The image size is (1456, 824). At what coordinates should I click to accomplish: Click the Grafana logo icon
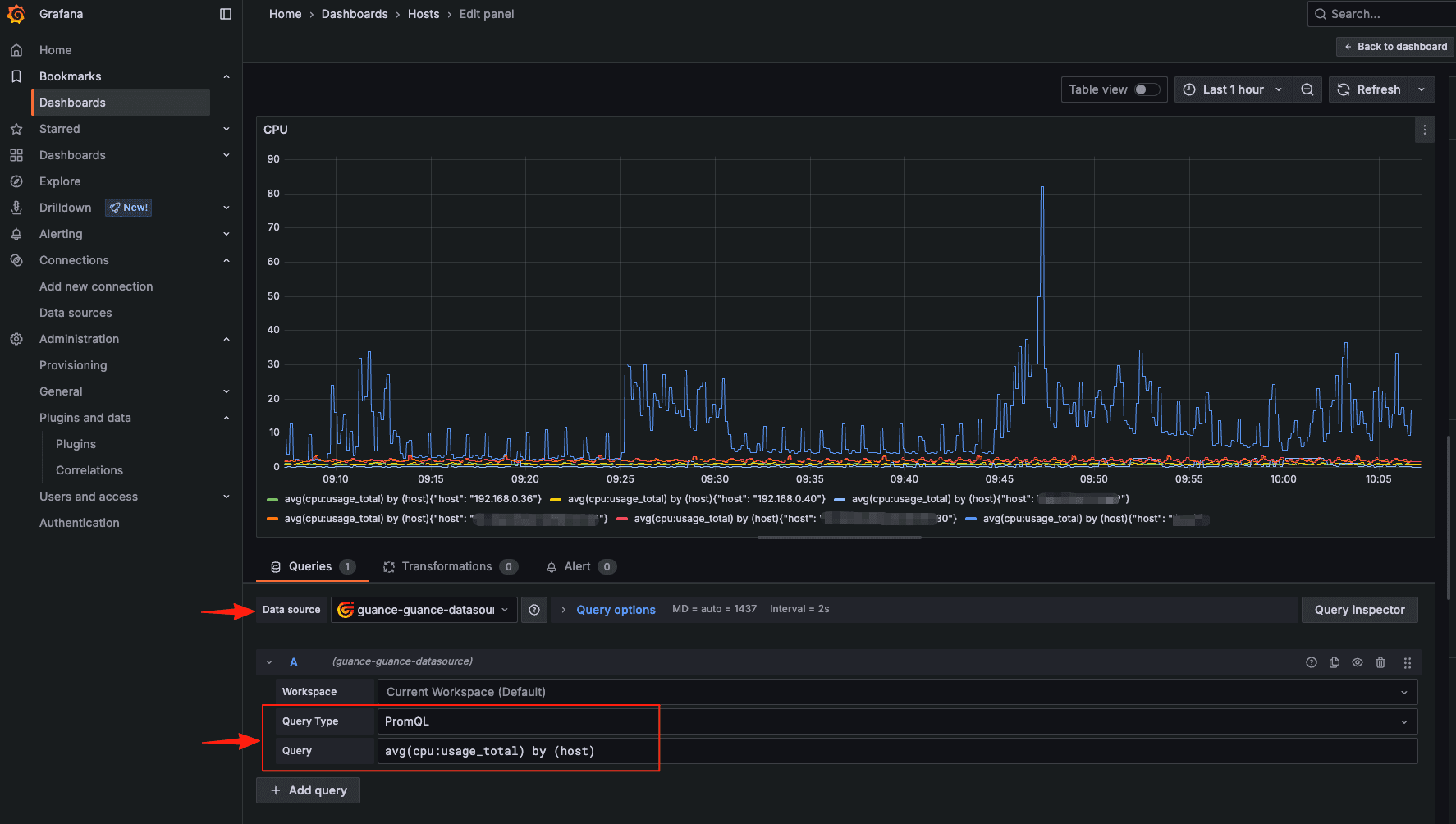[16, 14]
